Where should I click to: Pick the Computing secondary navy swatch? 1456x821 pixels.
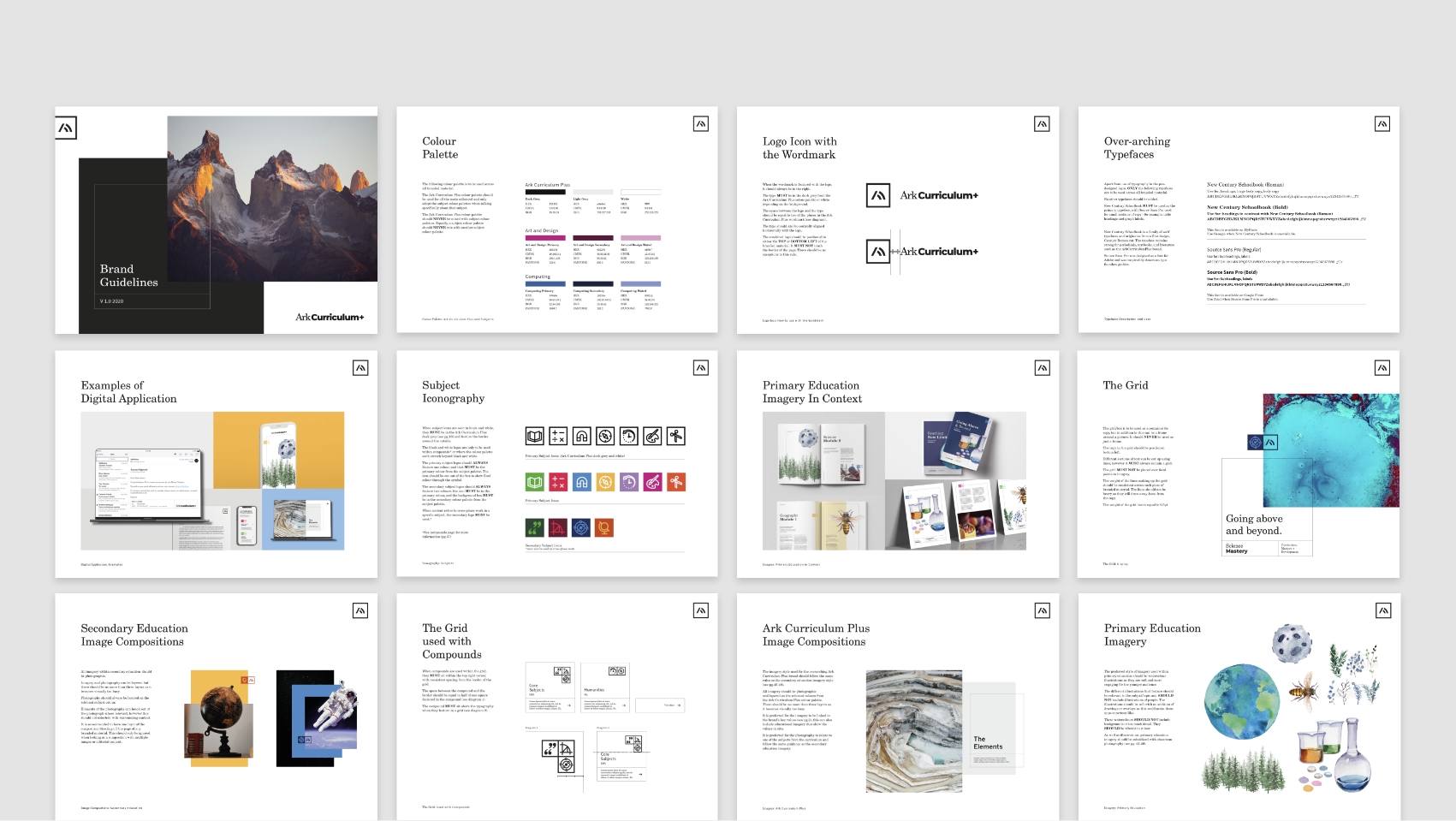pos(592,284)
